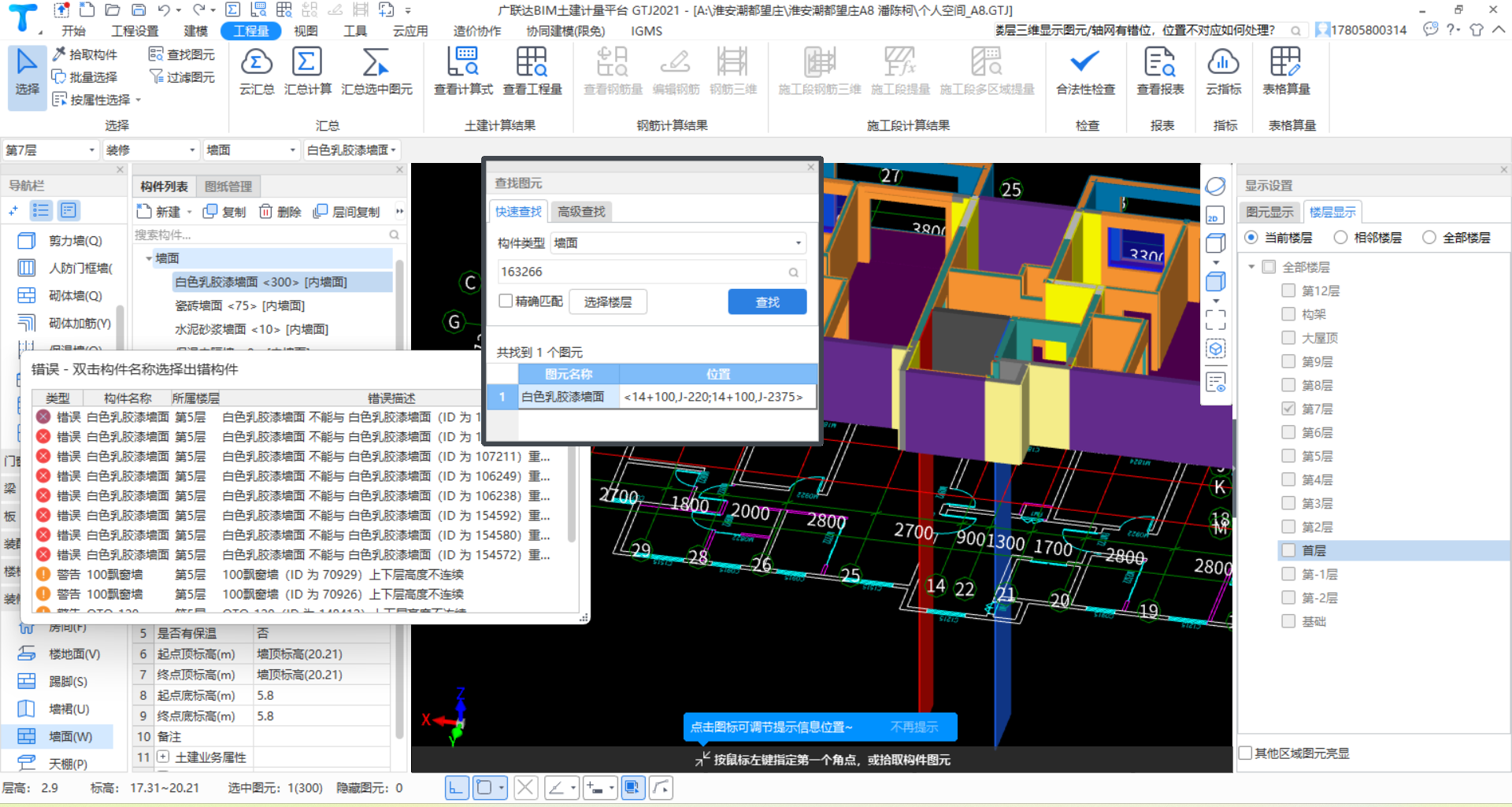Click the navigation bar list view icon
This screenshot has height=807, width=1512.
[41, 210]
